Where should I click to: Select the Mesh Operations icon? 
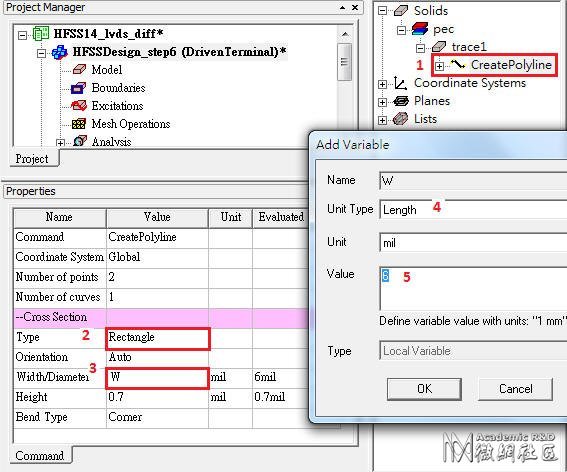click(x=79, y=124)
